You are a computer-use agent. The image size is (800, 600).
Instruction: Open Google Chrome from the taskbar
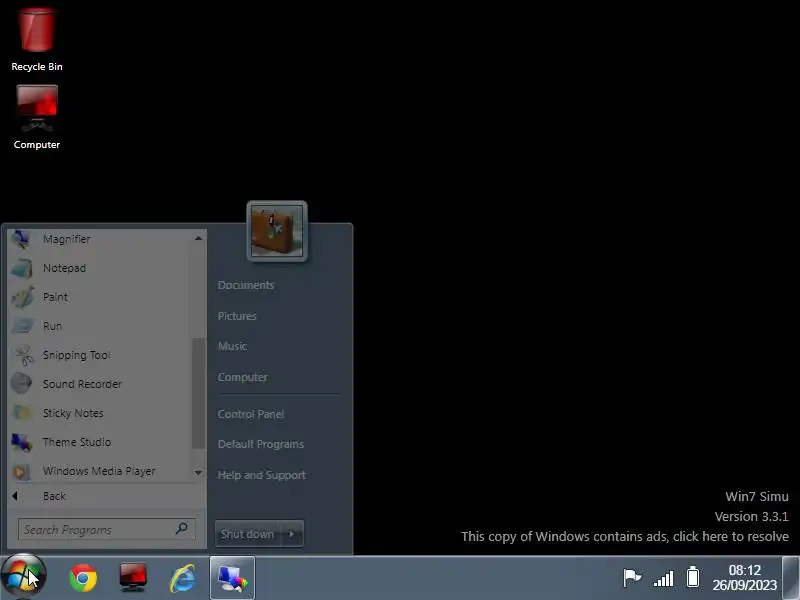(x=83, y=578)
